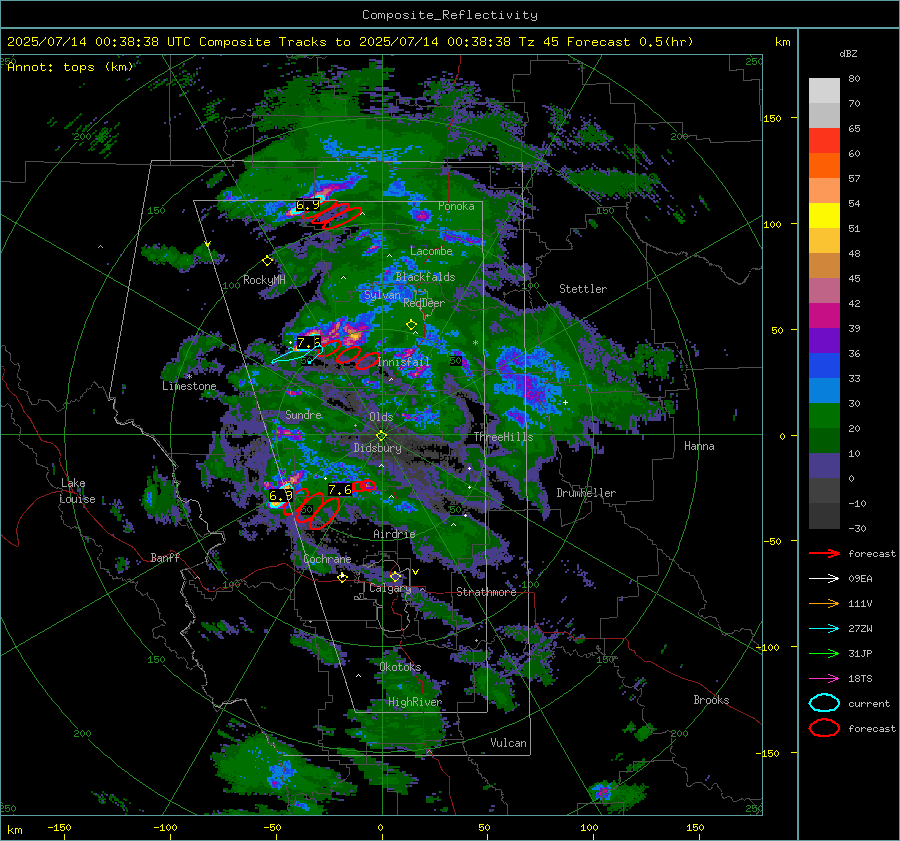Click the Innisfail city label
This screenshot has height=841, width=900.
(404, 362)
